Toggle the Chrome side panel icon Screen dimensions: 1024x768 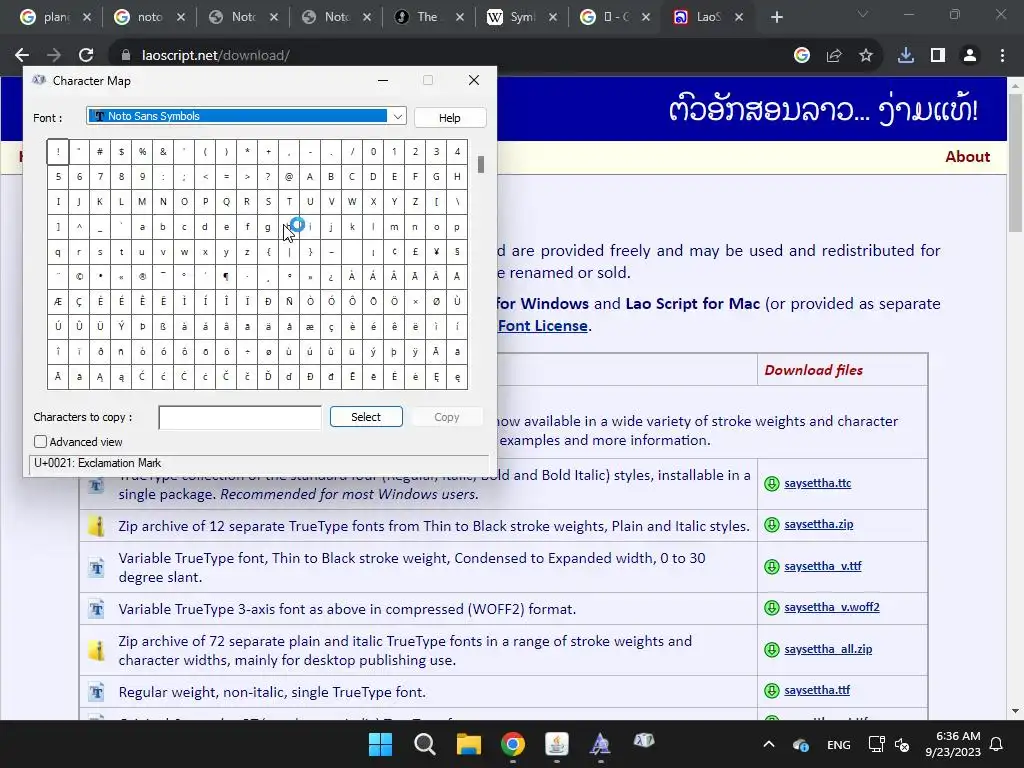938,56
